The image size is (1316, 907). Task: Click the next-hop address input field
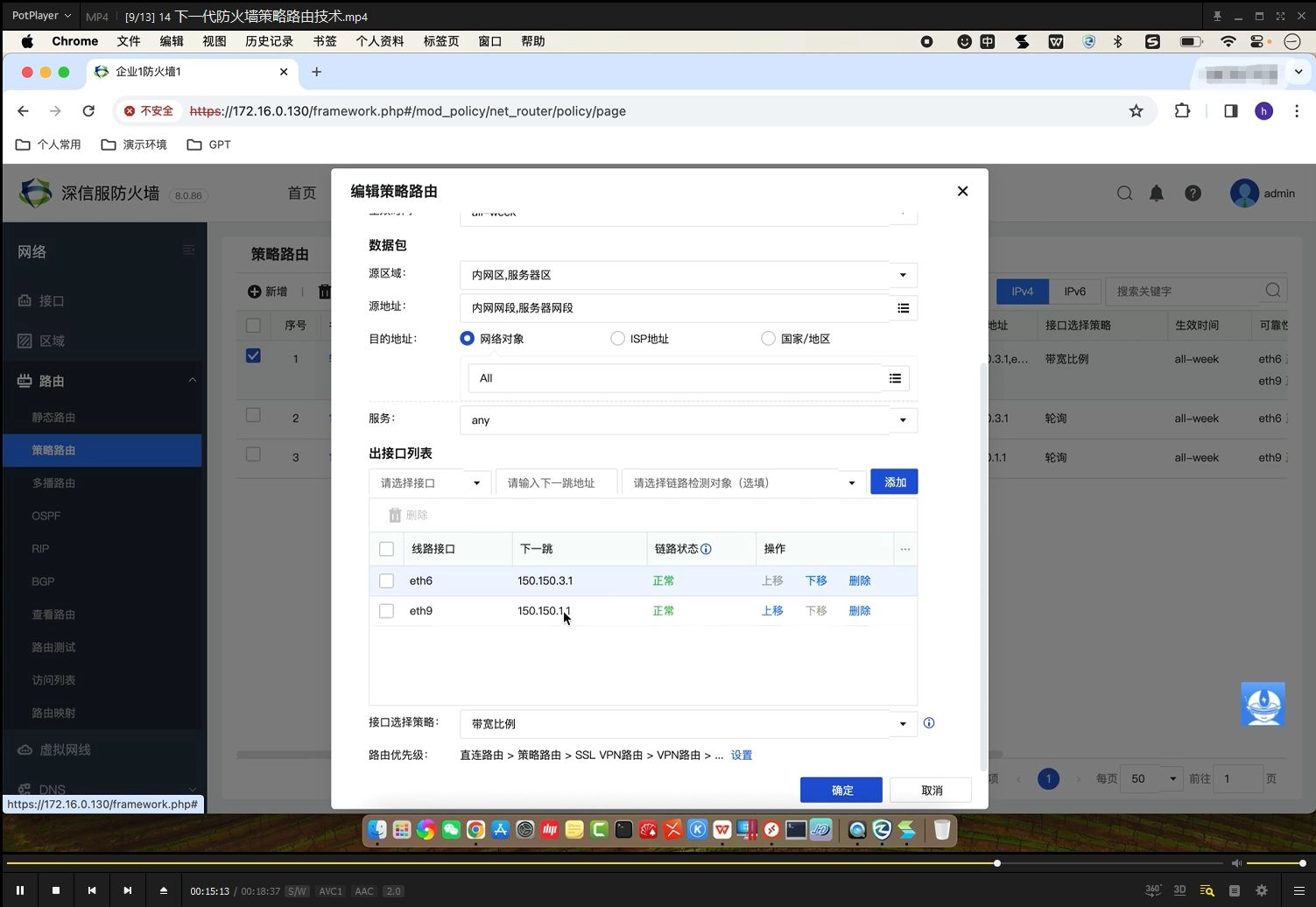[555, 482]
